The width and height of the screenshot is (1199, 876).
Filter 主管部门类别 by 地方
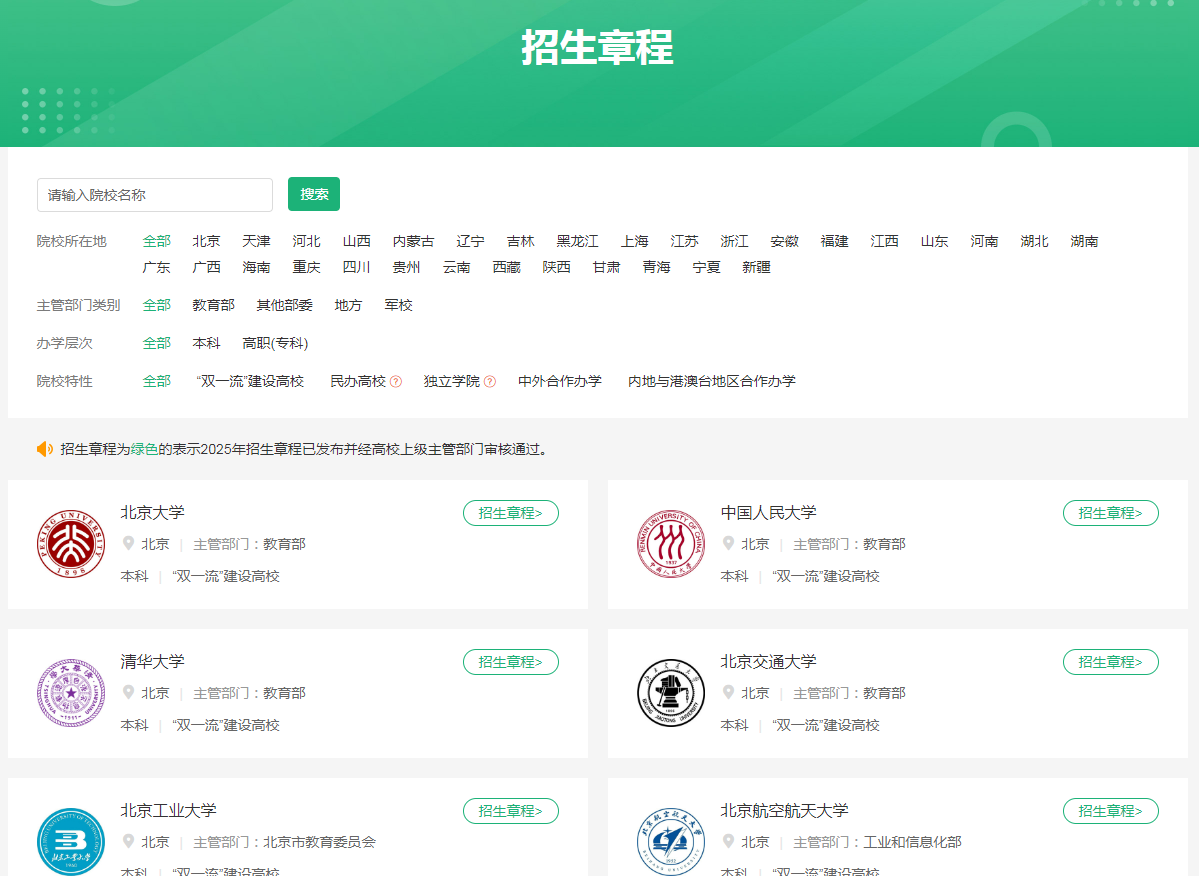349,306
